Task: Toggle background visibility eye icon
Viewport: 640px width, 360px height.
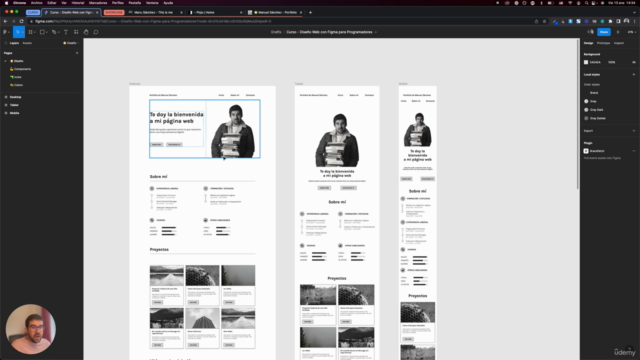Action: [x=634, y=62]
